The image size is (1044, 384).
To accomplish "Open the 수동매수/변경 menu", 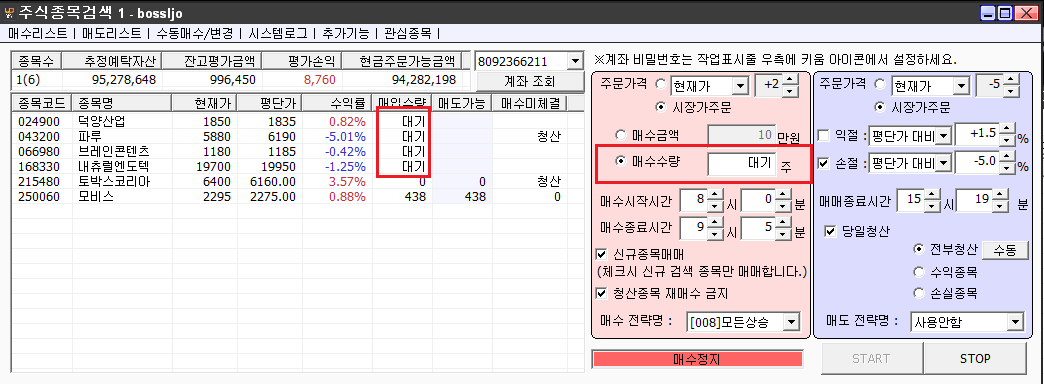I will point(194,33).
